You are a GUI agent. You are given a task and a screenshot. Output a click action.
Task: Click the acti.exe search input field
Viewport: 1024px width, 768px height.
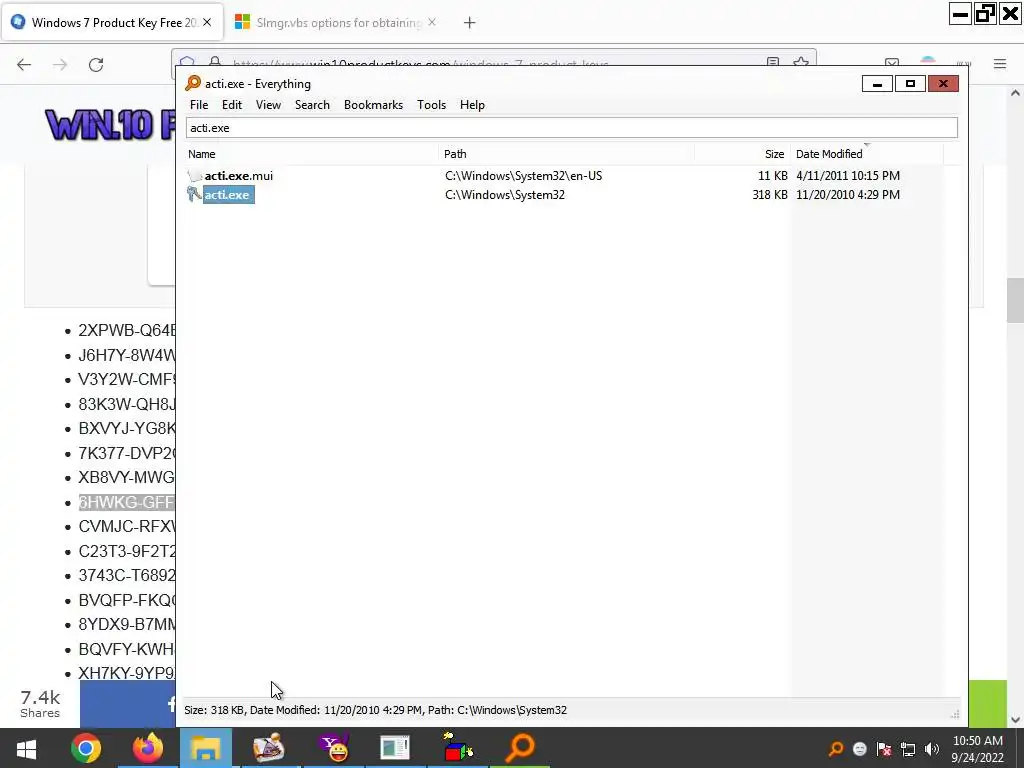point(571,128)
